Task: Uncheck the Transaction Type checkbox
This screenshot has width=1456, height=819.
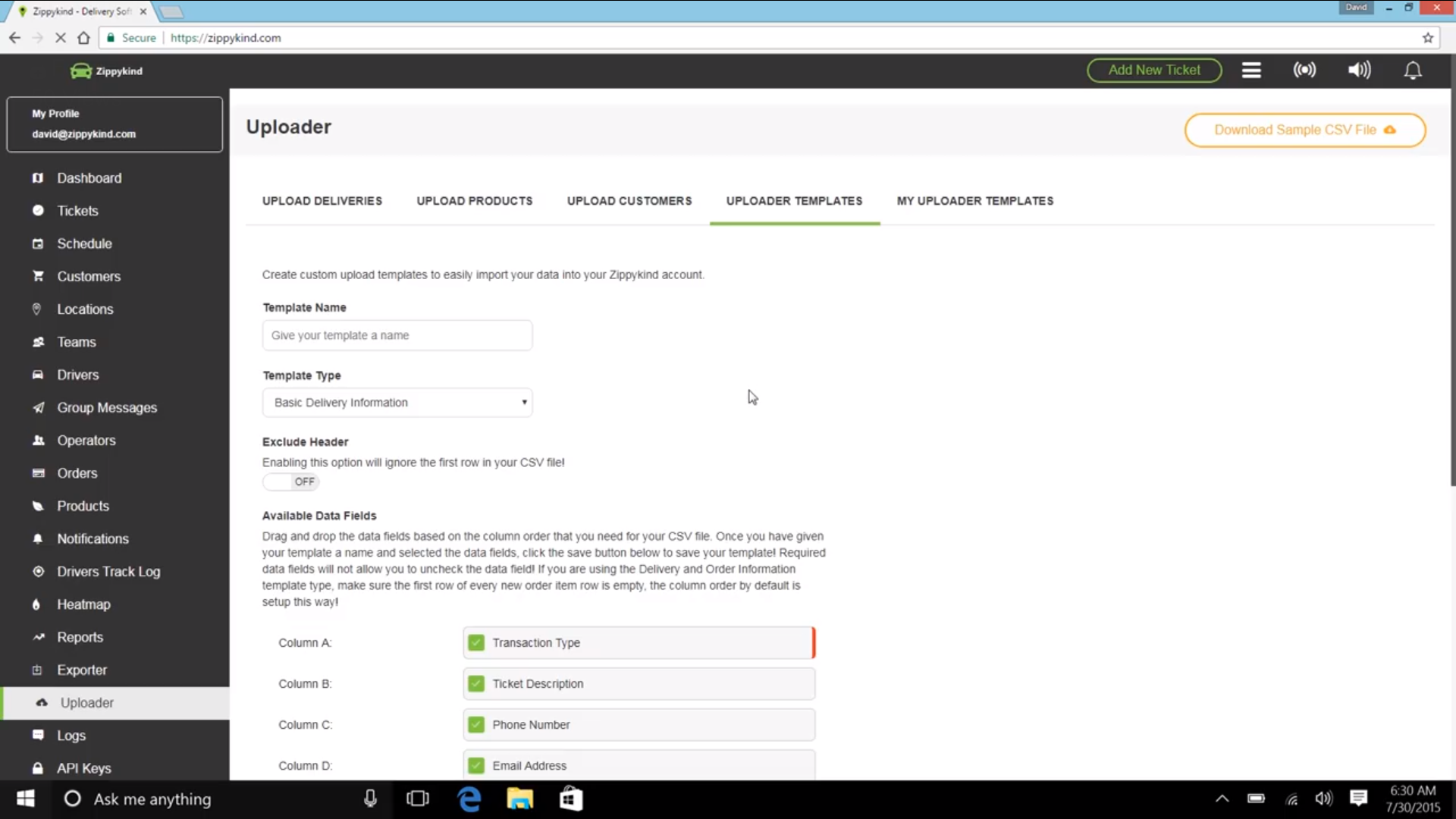Action: 476,642
